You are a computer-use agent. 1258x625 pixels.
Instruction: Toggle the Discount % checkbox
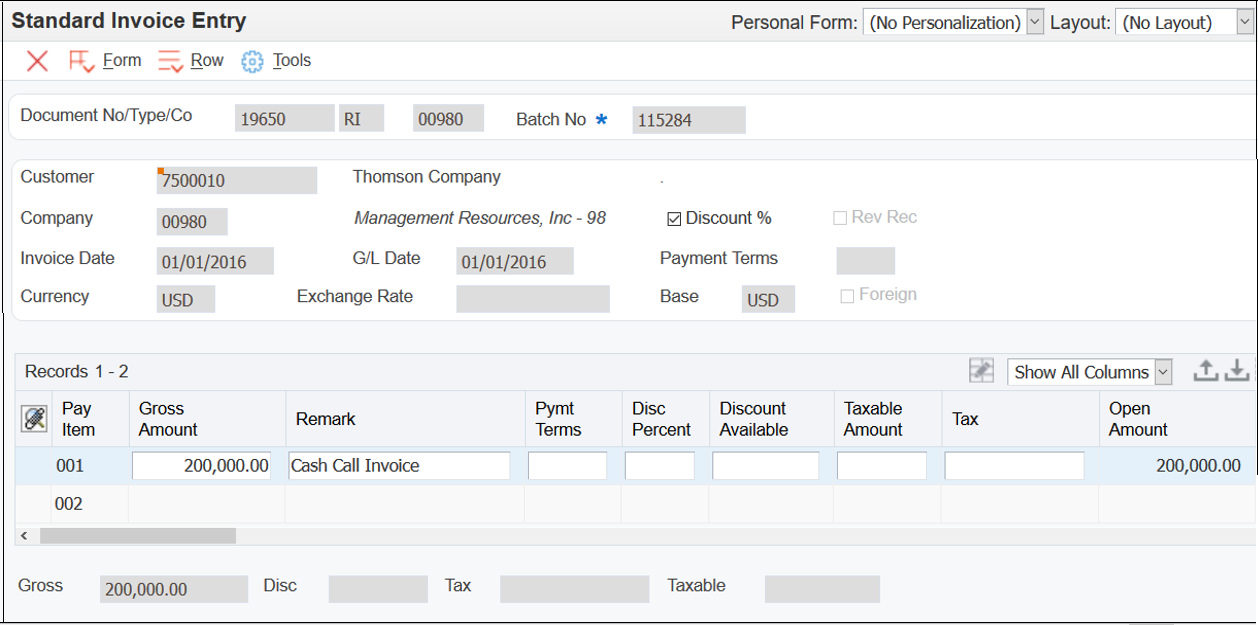[674, 218]
